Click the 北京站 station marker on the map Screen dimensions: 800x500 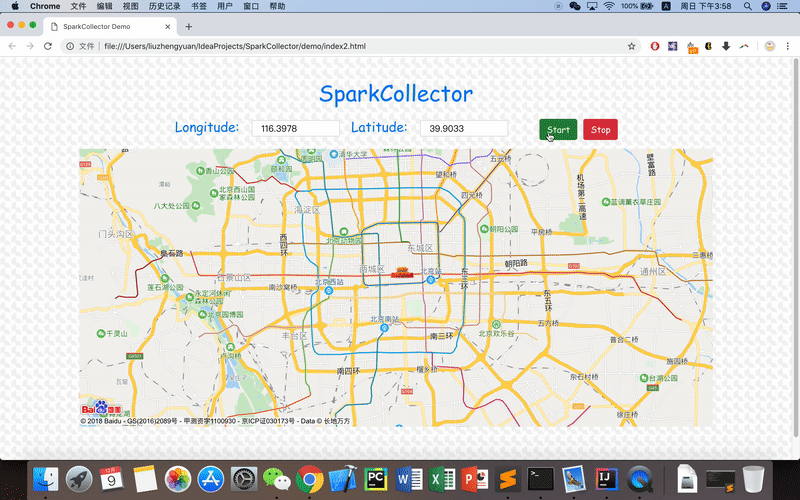click(431, 280)
